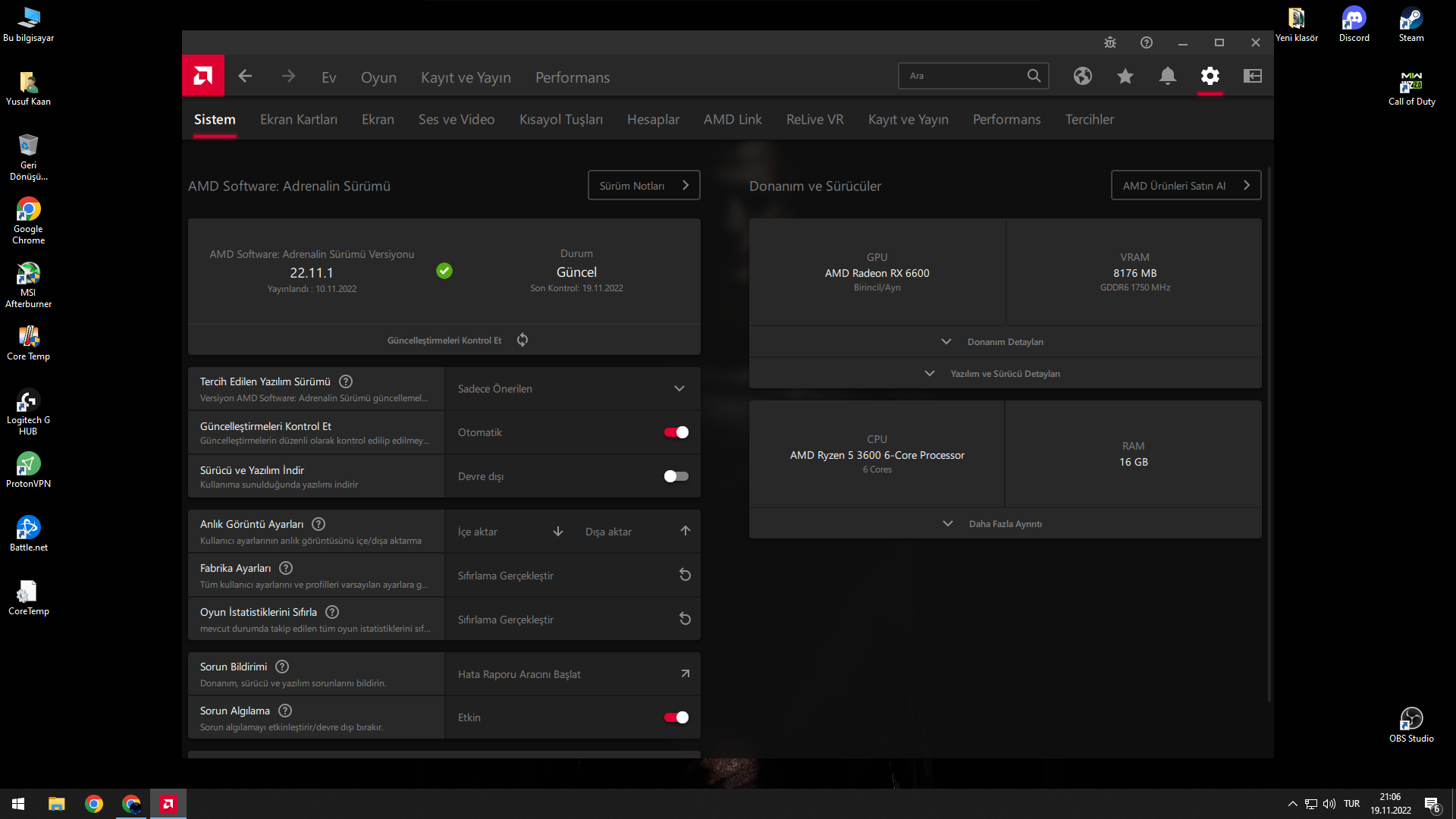Image resolution: width=1456 pixels, height=819 pixels.
Task: Disable the Sorun Algılama switch
Action: pos(676,717)
